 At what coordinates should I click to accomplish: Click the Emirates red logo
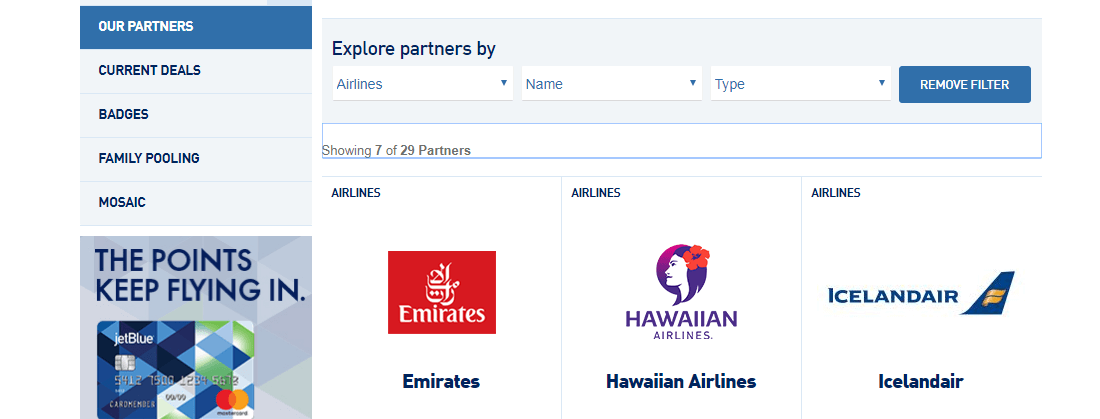pos(442,292)
